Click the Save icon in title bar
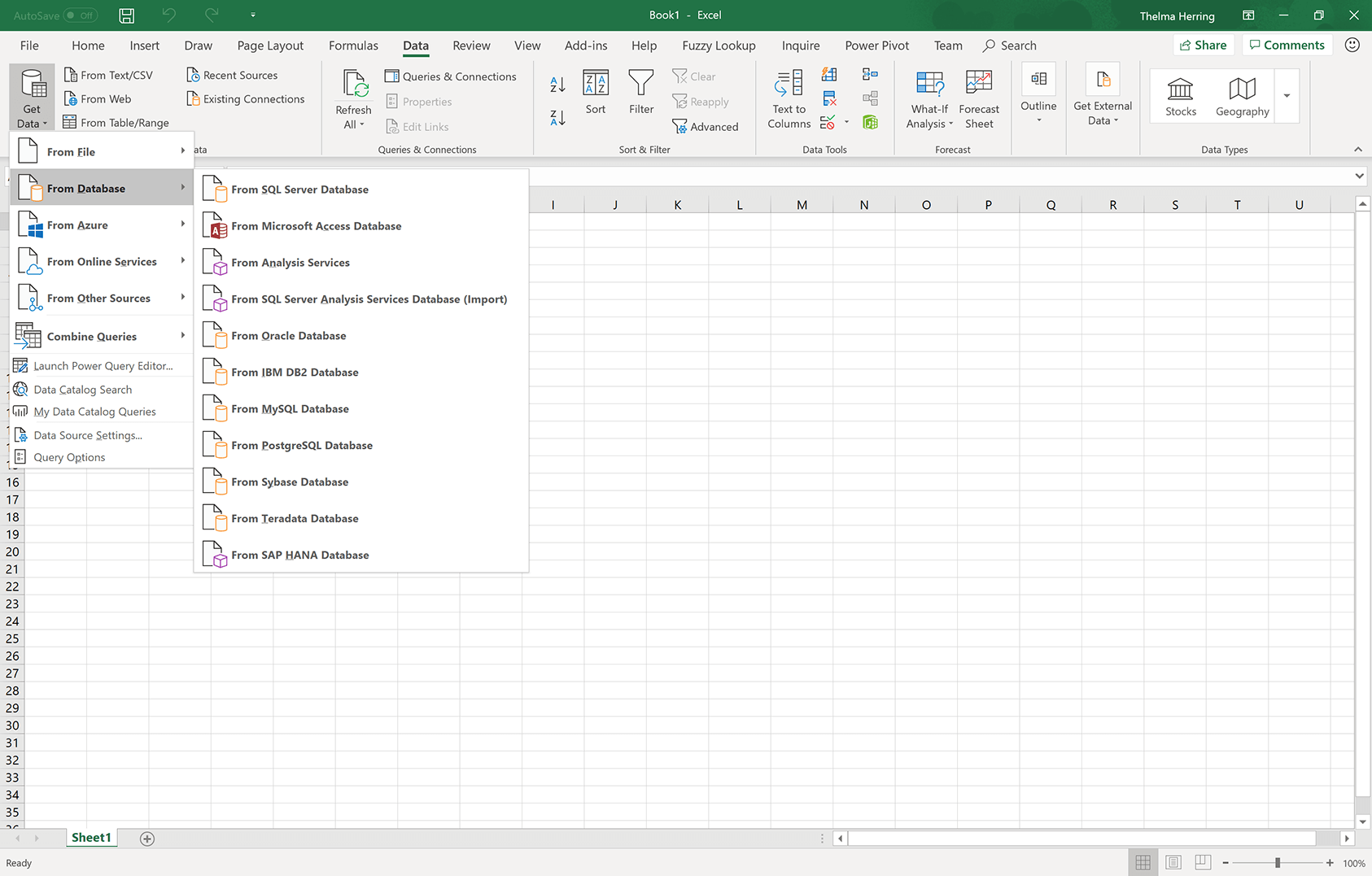Image resolution: width=1372 pixels, height=876 pixels. [x=127, y=15]
